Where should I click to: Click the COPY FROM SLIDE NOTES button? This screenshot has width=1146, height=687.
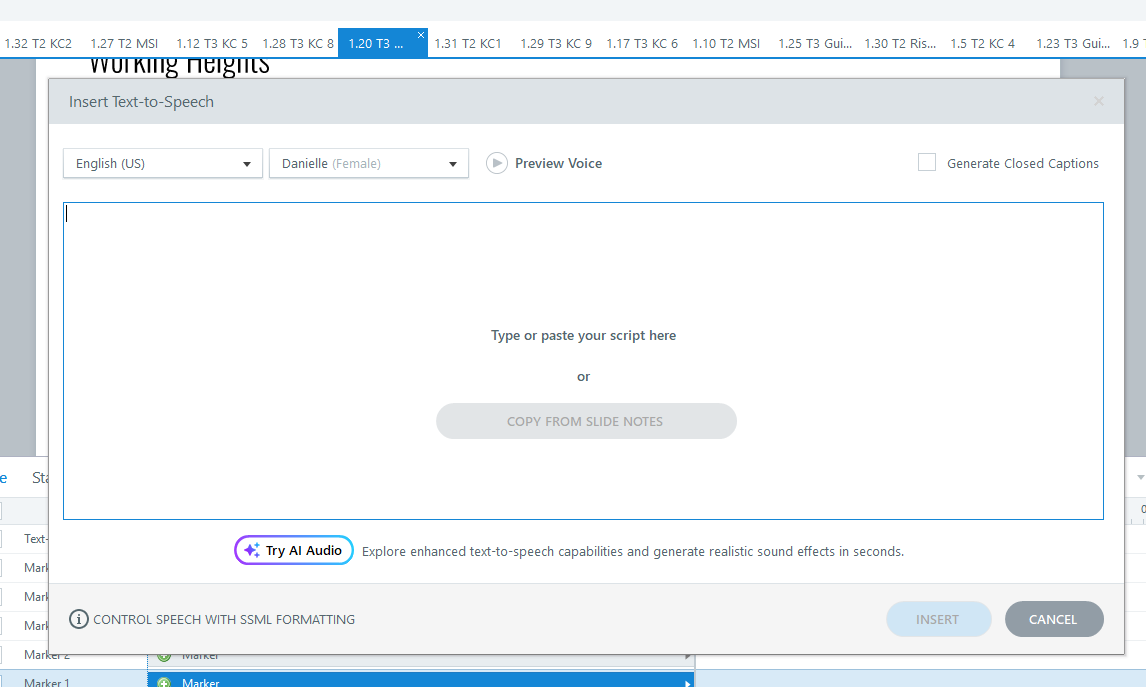coord(586,421)
